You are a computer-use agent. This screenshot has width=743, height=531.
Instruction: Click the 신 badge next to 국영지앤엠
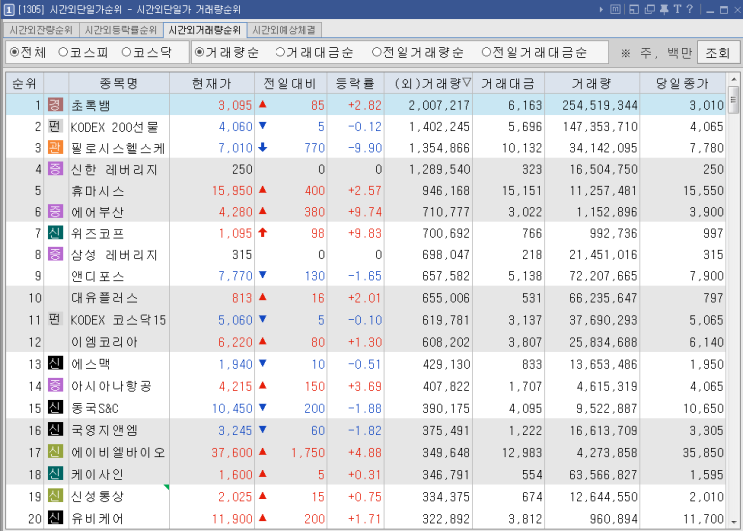pos(55,430)
